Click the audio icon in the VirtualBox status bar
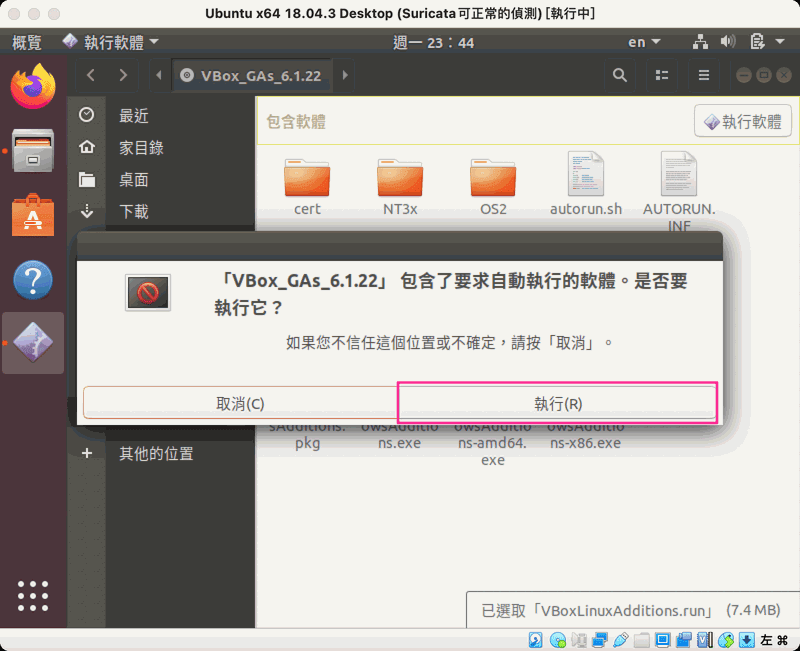 coord(579,639)
